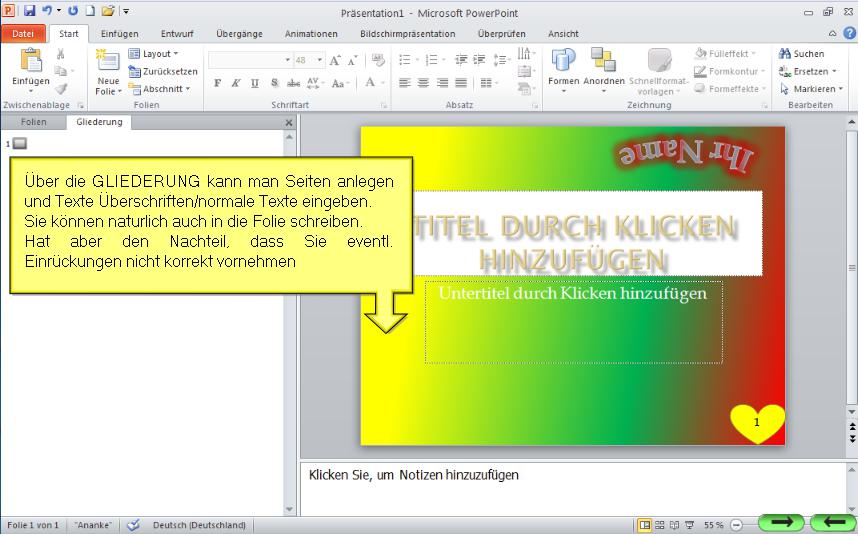Screen dimensions: 858x534
Task: Click the Einfügen paste clipboard icon
Action: pyautogui.click(x=30, y=61)
